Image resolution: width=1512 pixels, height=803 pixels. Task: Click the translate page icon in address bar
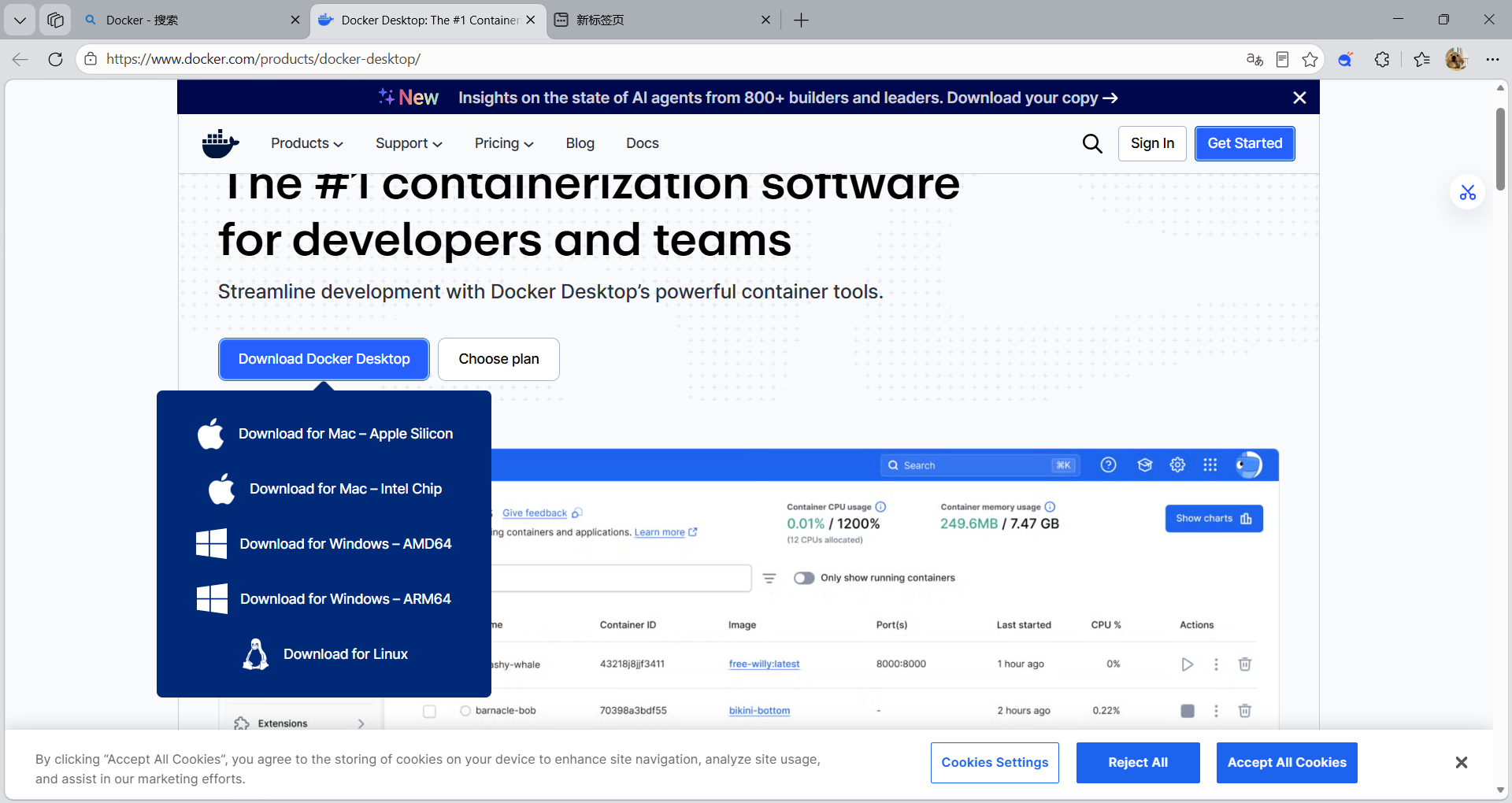(1254, 59)
